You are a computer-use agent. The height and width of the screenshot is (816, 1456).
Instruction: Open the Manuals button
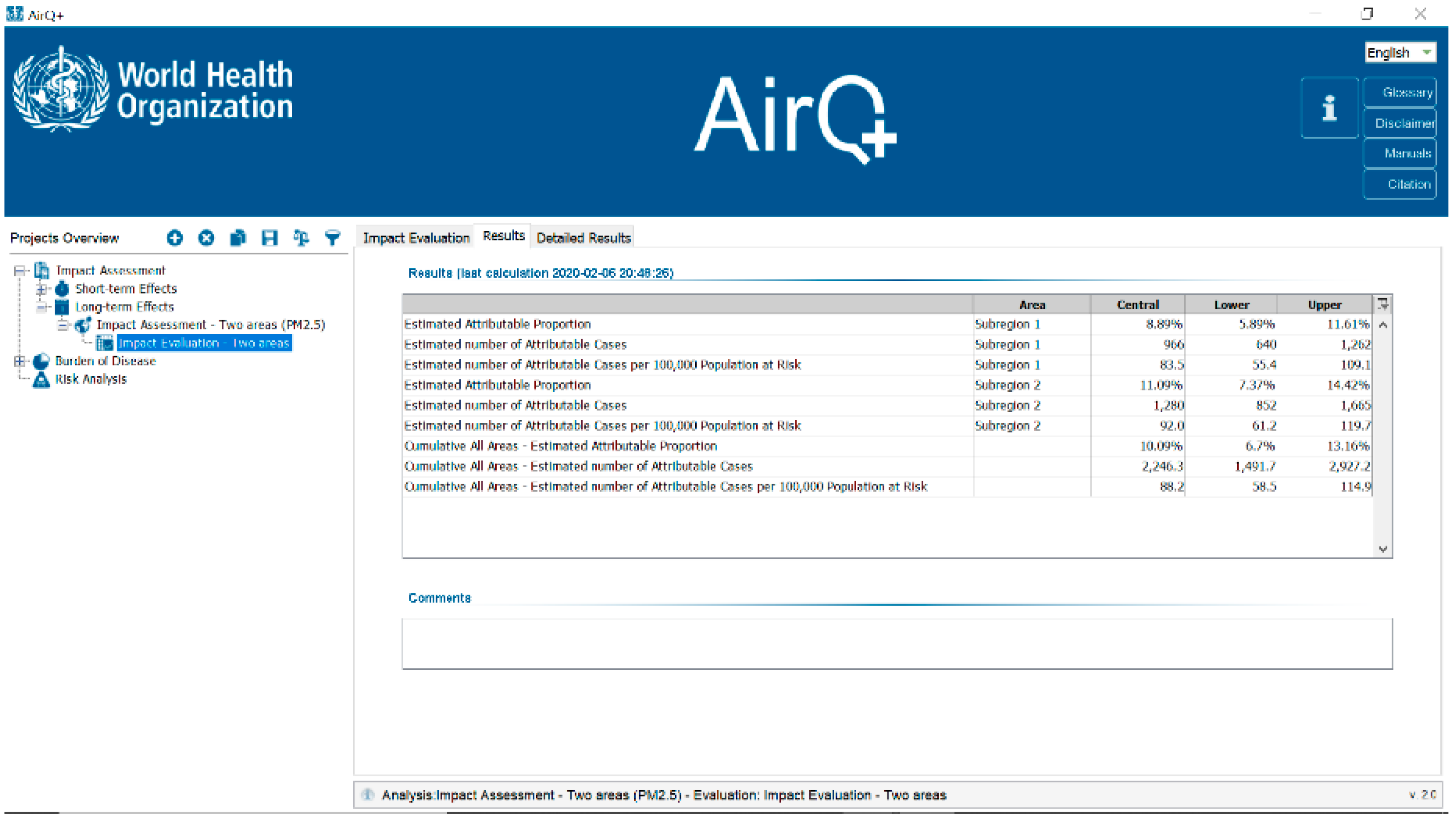click(1399, 153)
